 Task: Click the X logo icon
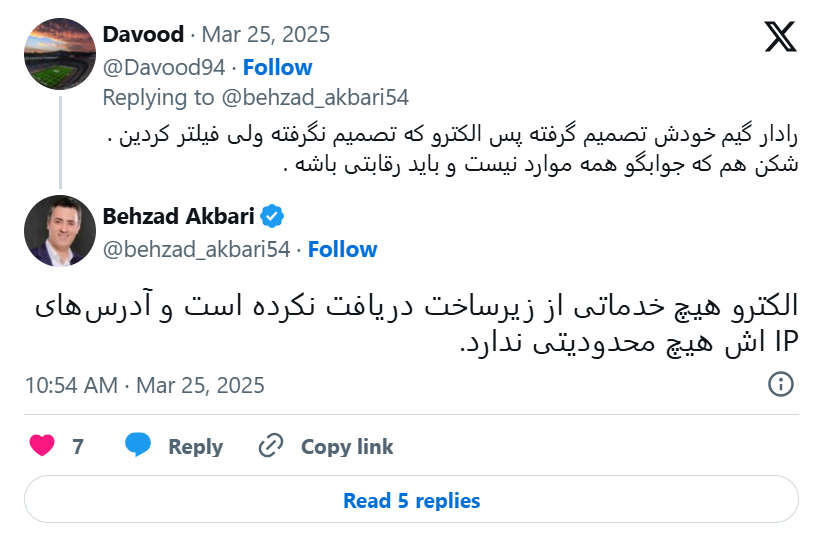point(780,38)
